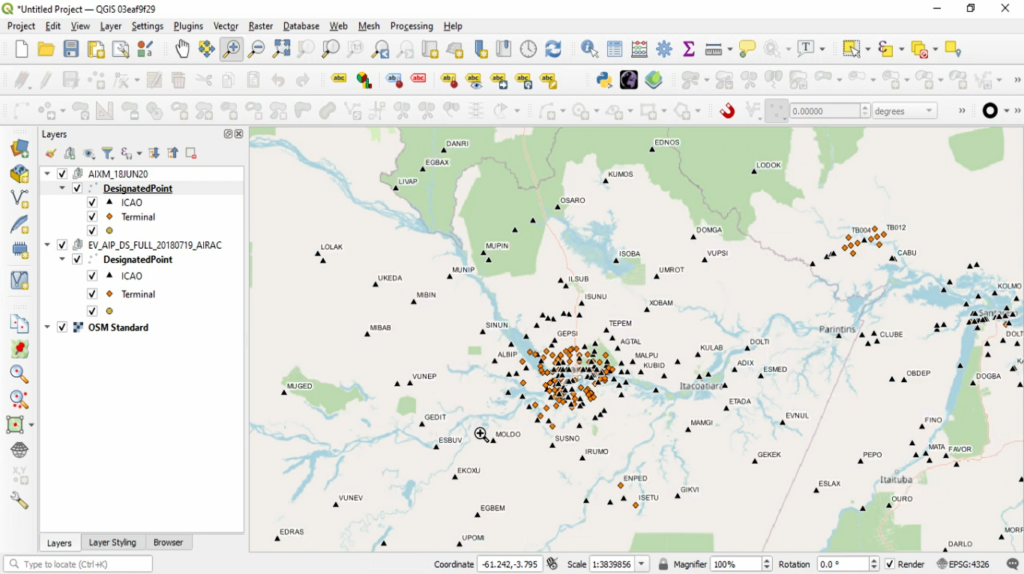
Task: Click the EPSG:4326 CRS button
Action: coord(962,564)
